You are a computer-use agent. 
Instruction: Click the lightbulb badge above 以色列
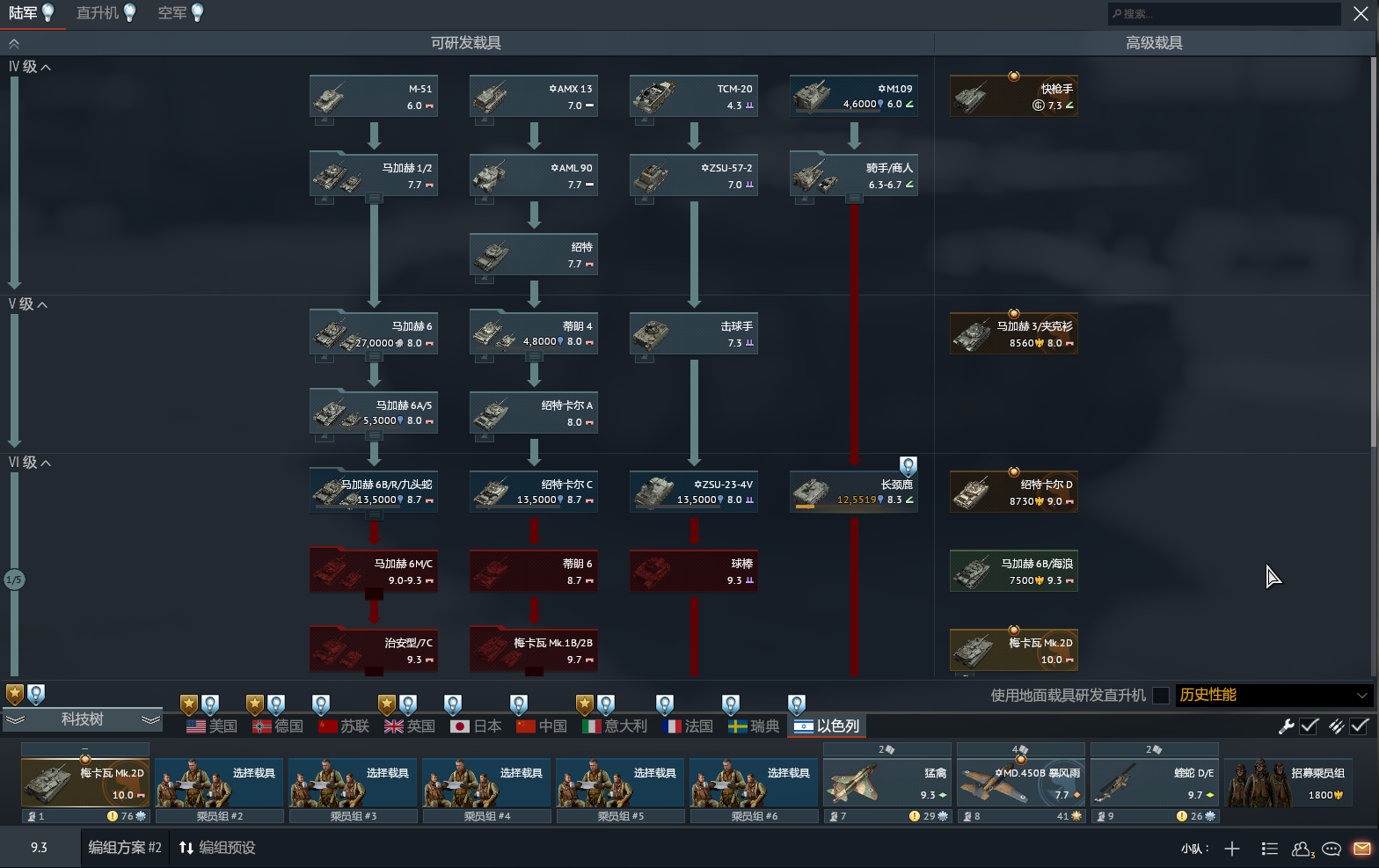tap(797, 704)
